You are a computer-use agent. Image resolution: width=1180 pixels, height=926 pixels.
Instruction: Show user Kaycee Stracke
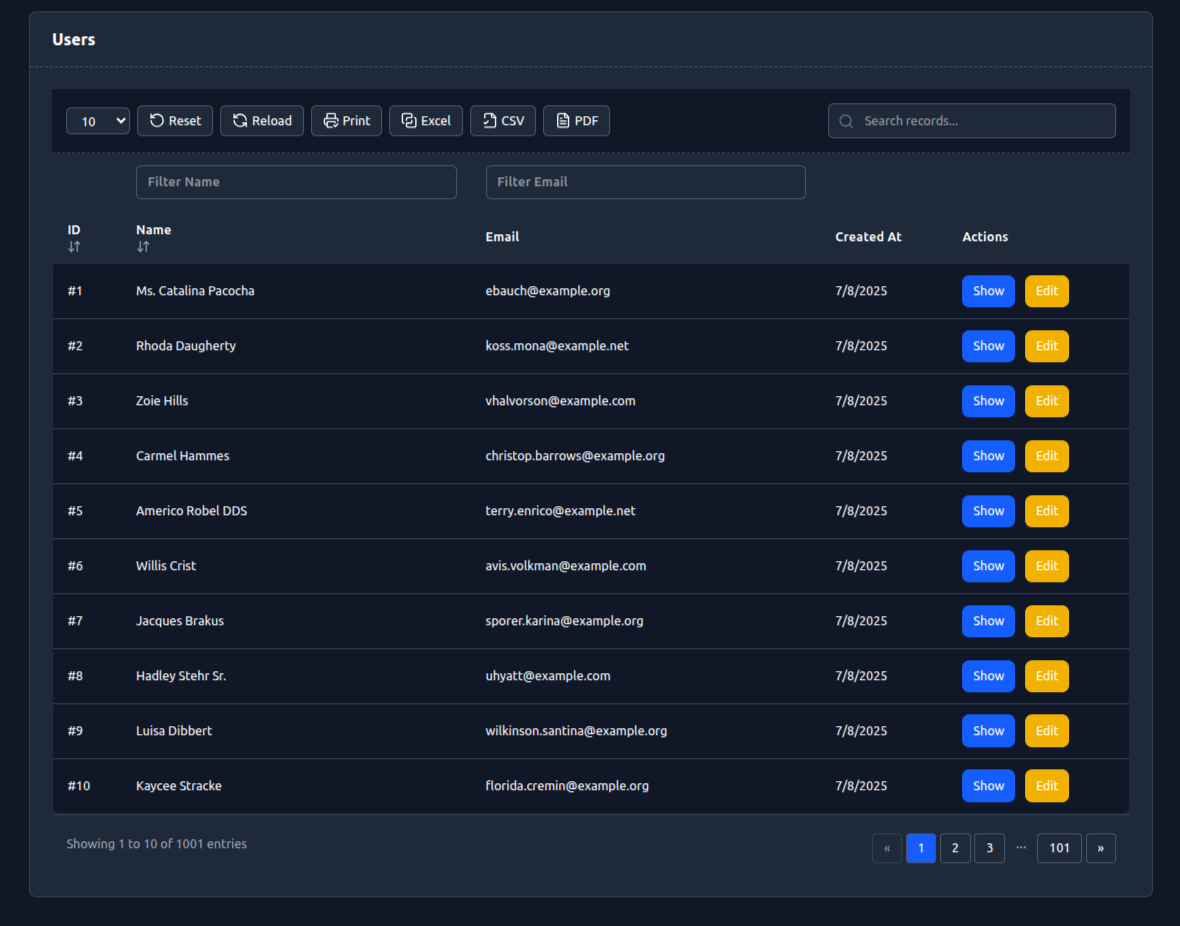[x=988, y=786]
